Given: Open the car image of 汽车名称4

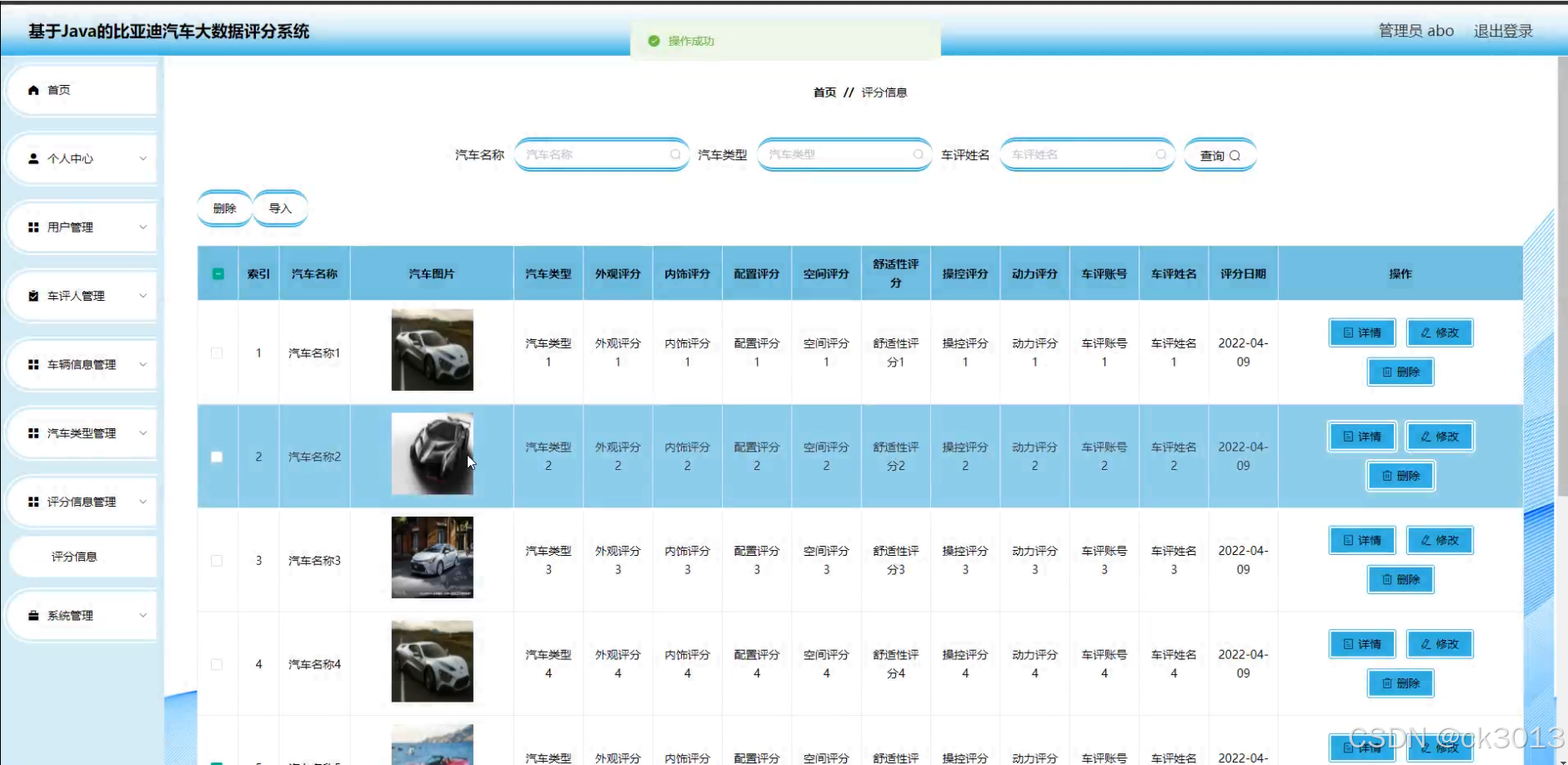Looking at the screenshot, I should [x=433, y=661].
